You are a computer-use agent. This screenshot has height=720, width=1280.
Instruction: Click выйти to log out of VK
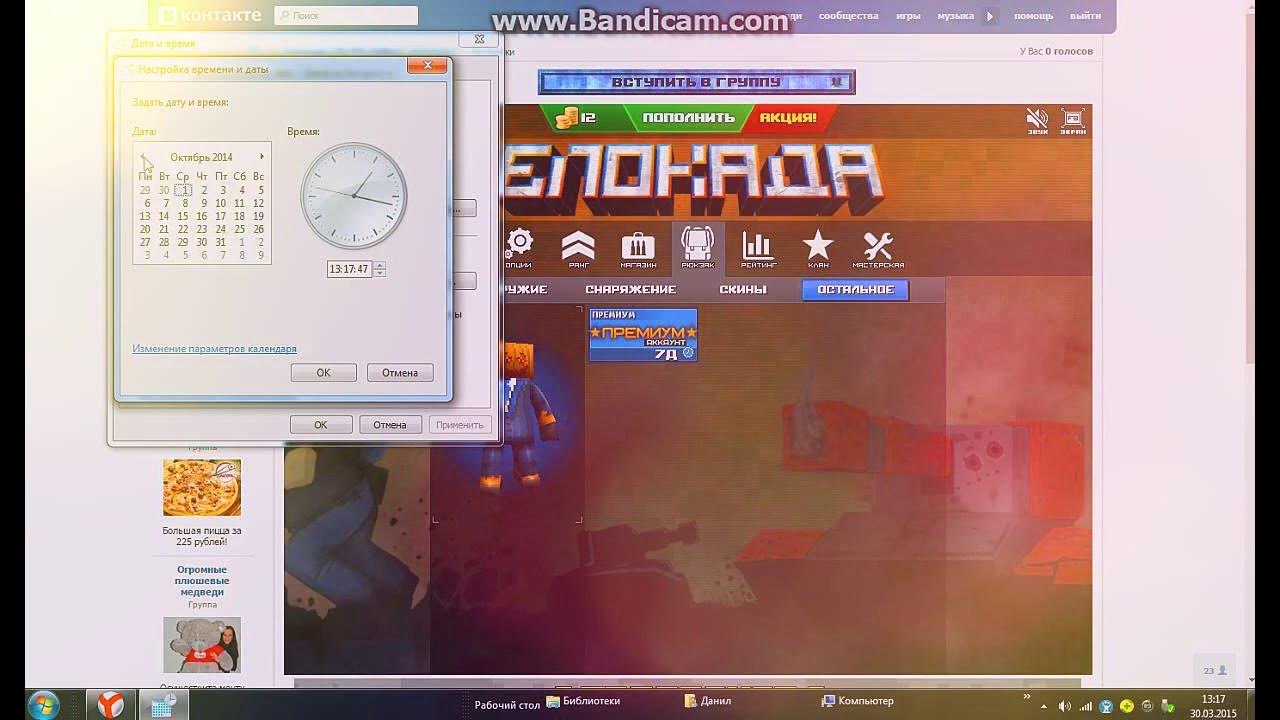[1085, 16]
